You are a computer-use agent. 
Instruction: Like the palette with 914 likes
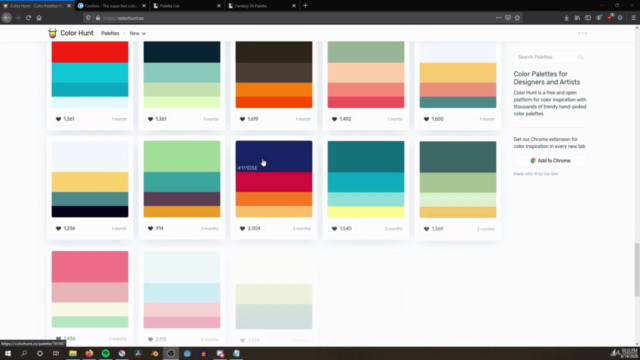tap(156, 229)
